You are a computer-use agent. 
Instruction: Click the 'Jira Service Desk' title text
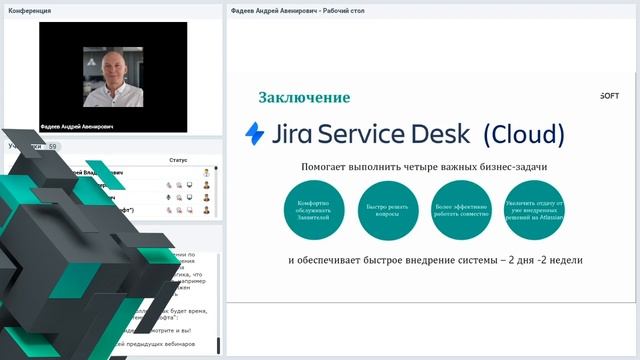[x=371, y=134]
